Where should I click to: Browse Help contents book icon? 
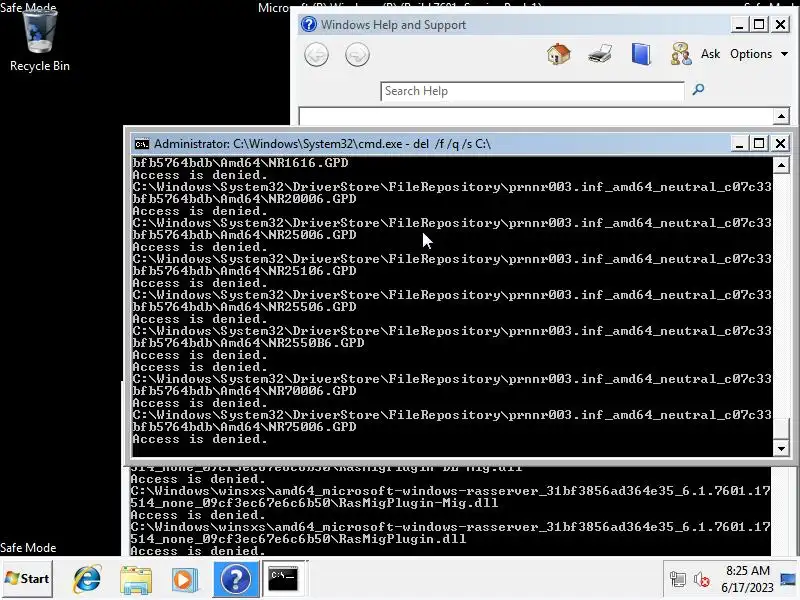coord(641,54)
